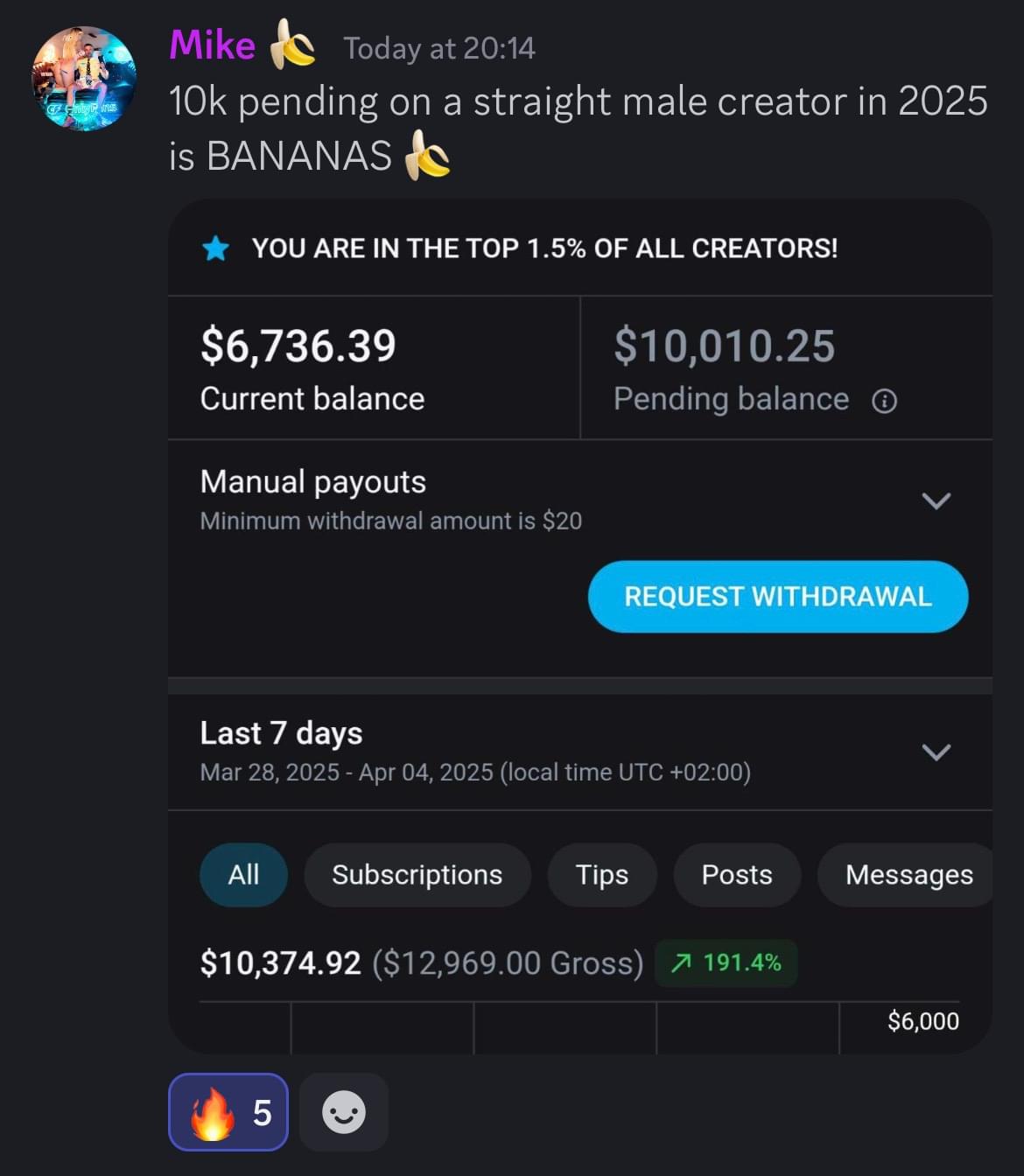This screenshot has width=1024, height=1176.
Task: Open the Tips earnings tab
Action: click(601, 874)
